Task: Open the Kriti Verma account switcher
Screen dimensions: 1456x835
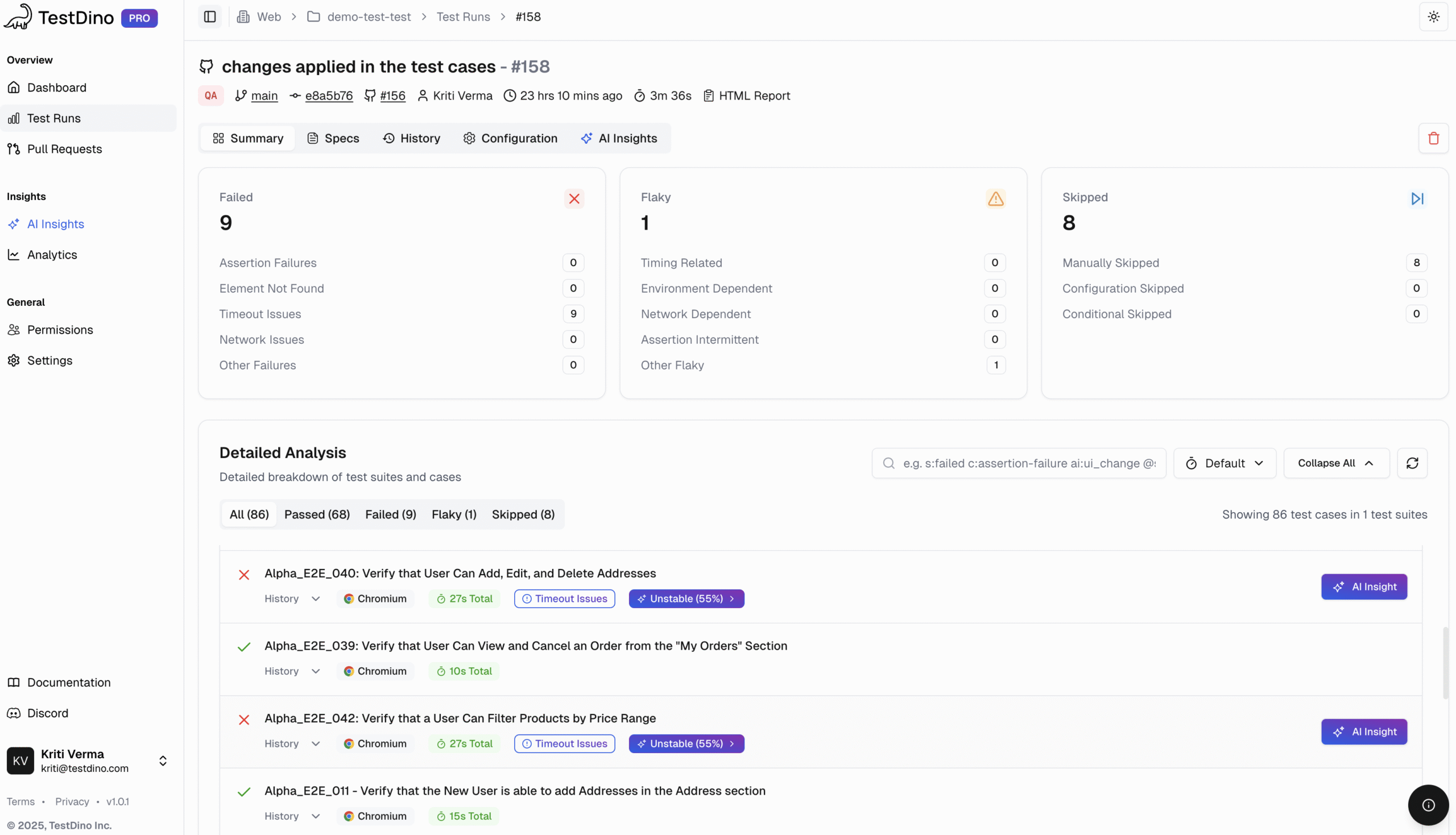Action: point(163,761)
